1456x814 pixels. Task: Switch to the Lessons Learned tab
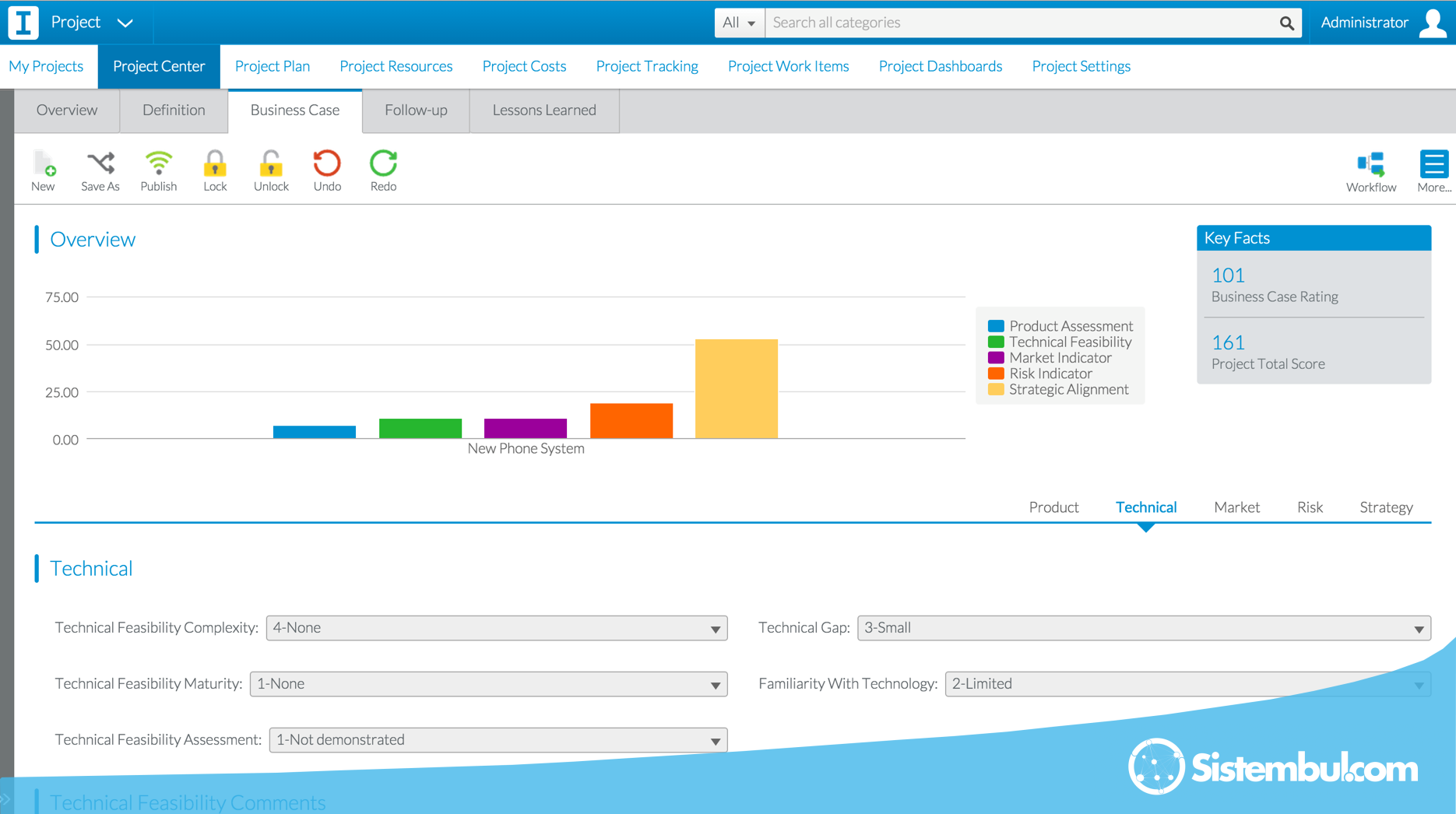pyautogui.click(x=544, y=111)
